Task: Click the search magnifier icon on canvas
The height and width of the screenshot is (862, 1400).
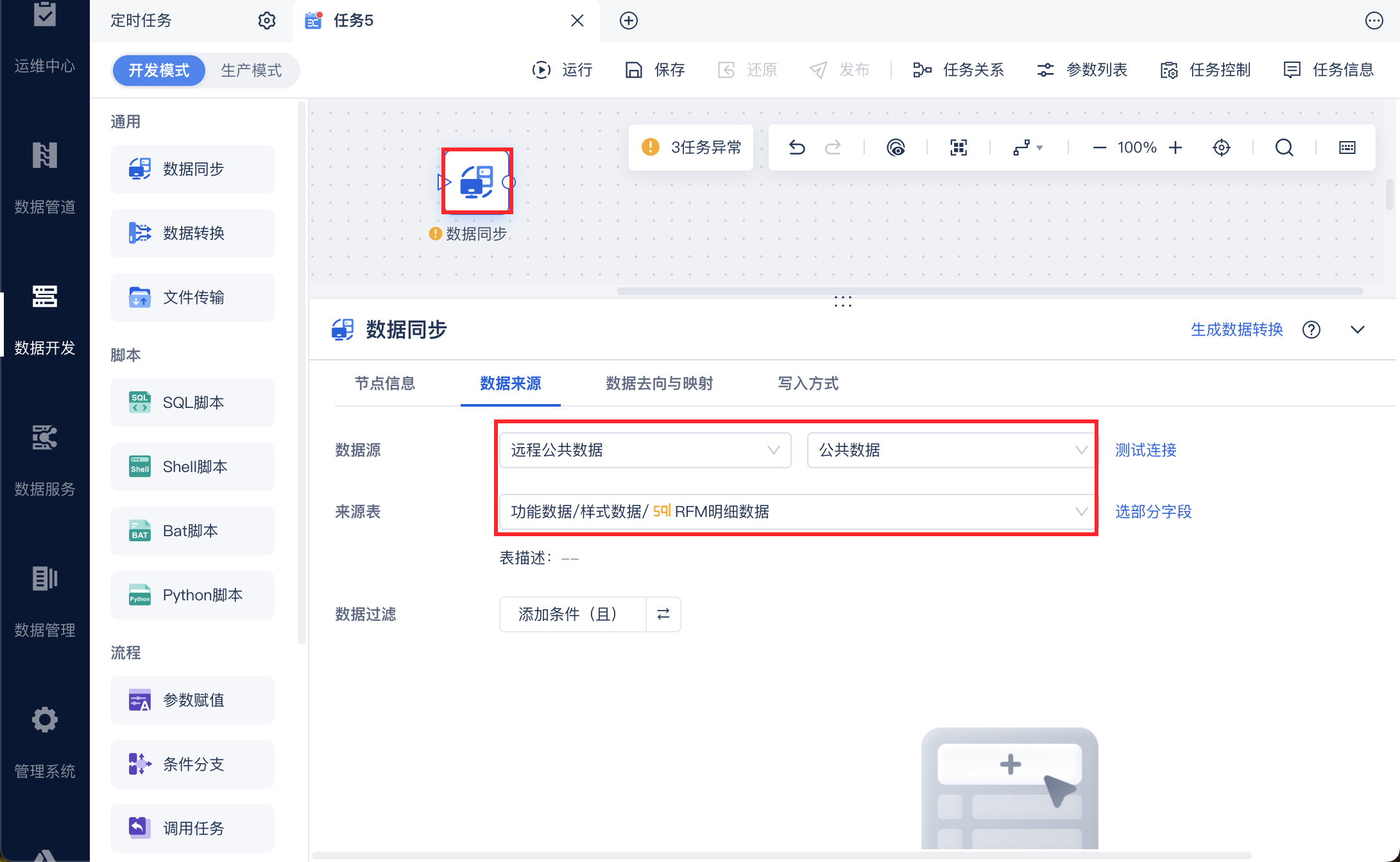Action: pos(1284,148)
